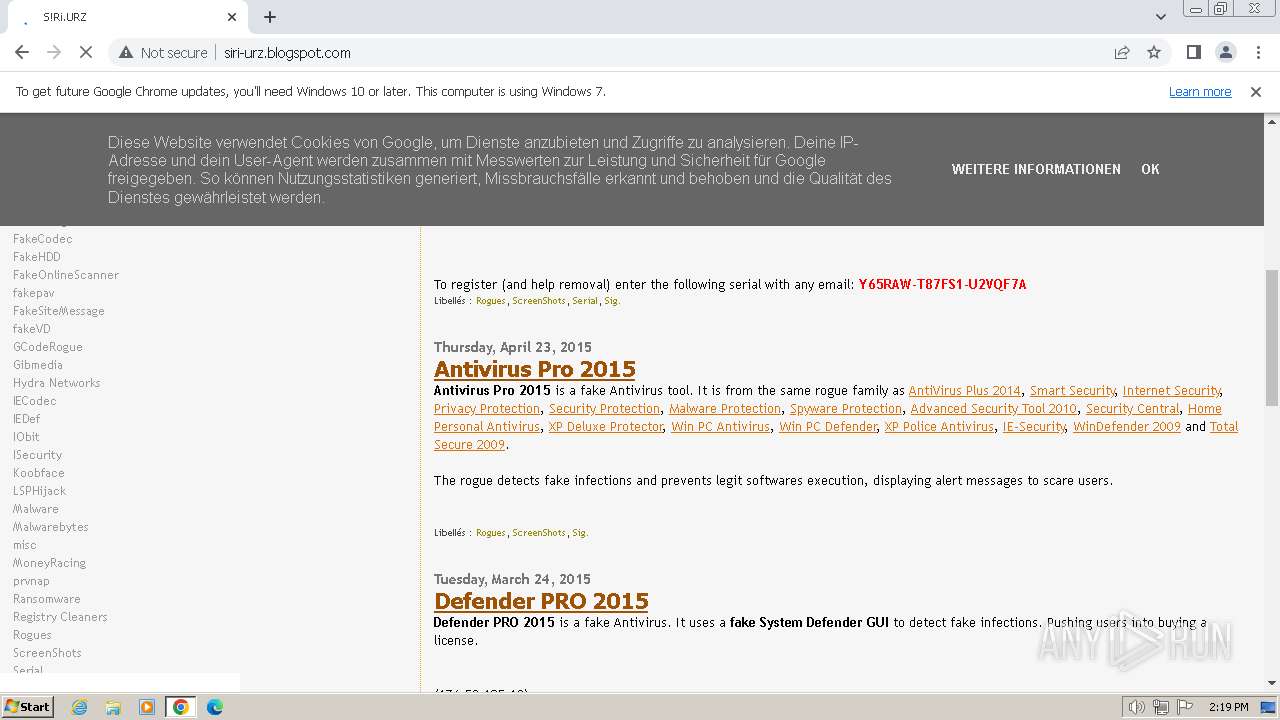Follow the AntiVirus Plus 2014 link
The width and height of the screenshot is (1280, 720).
[x=965, y=391]
